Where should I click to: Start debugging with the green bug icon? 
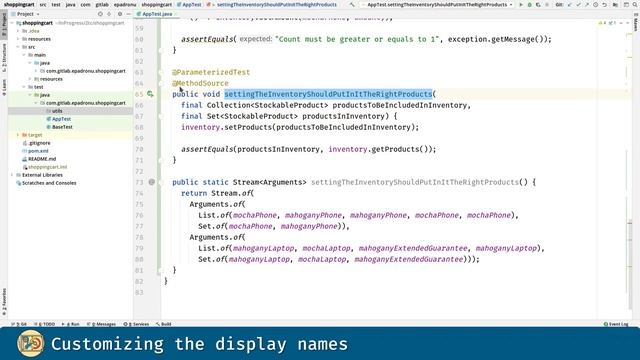(x=530, y=4)
